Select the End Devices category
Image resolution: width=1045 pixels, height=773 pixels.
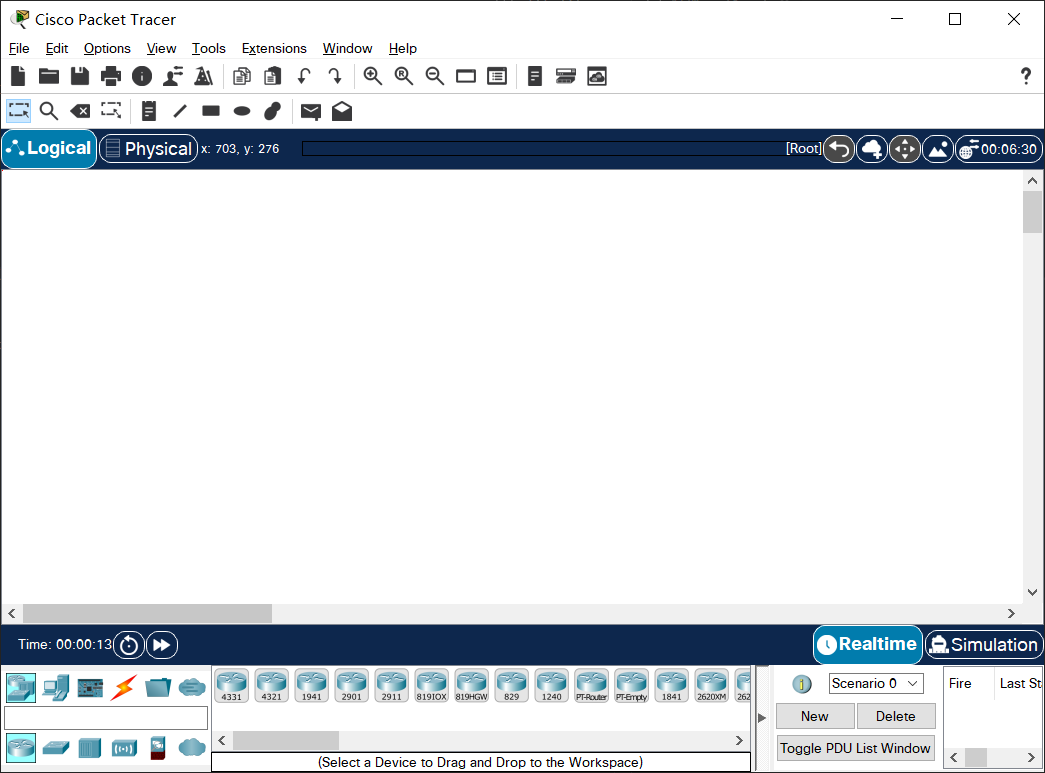coord(56,688)
